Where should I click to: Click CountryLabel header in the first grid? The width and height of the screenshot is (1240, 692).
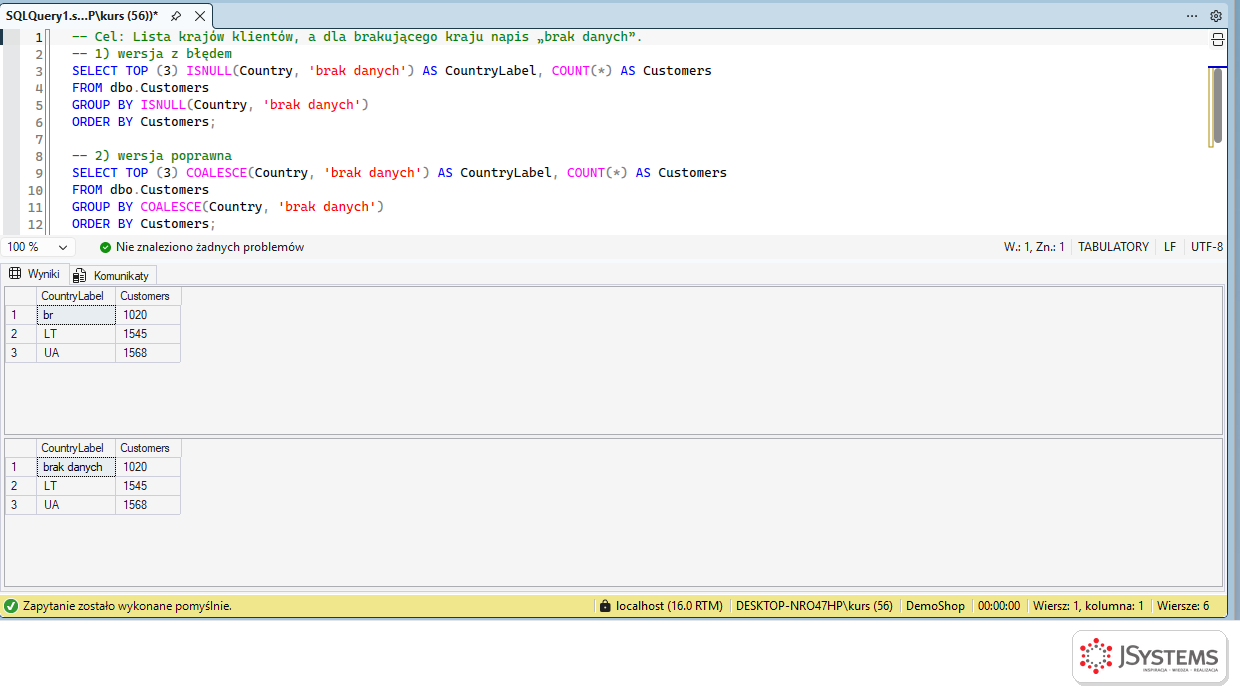76,296
